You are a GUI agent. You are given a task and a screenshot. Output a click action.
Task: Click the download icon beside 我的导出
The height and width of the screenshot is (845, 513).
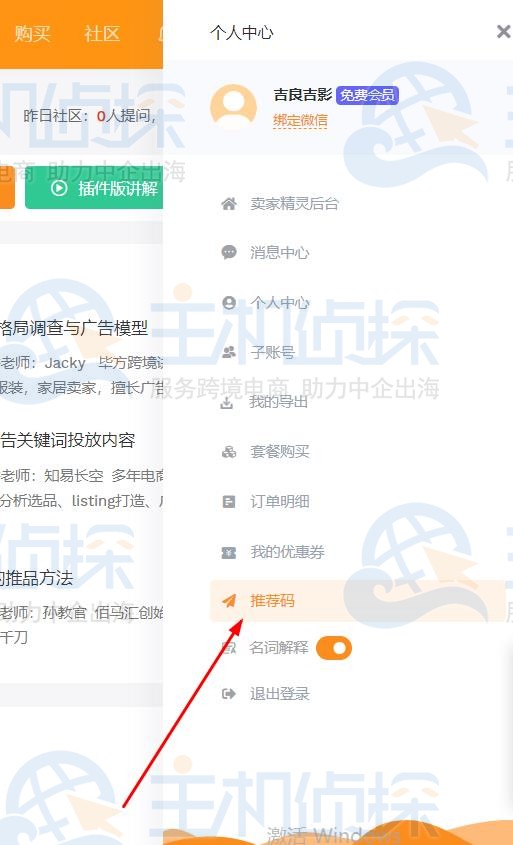click(x=227, y=402)
